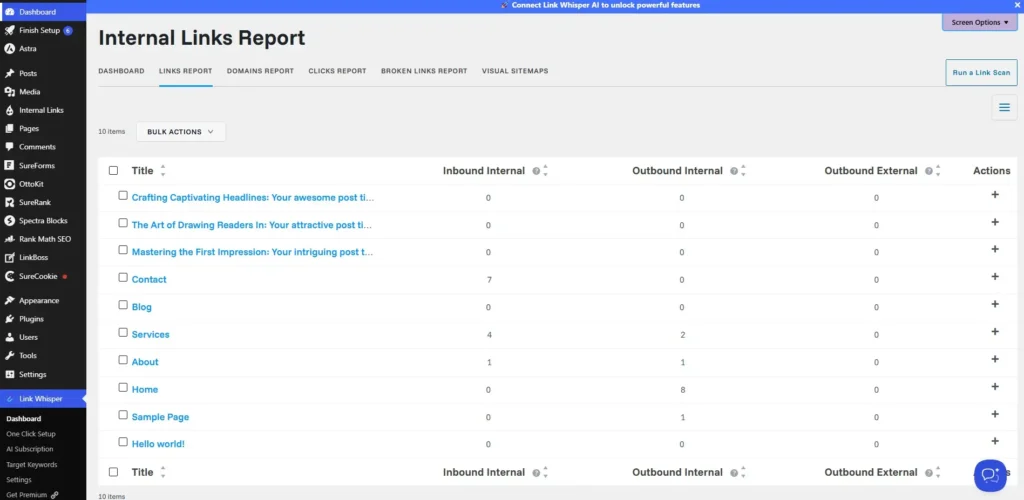
Task: Tick the top select-all checkbox in header
Action: tap(114, 170)
